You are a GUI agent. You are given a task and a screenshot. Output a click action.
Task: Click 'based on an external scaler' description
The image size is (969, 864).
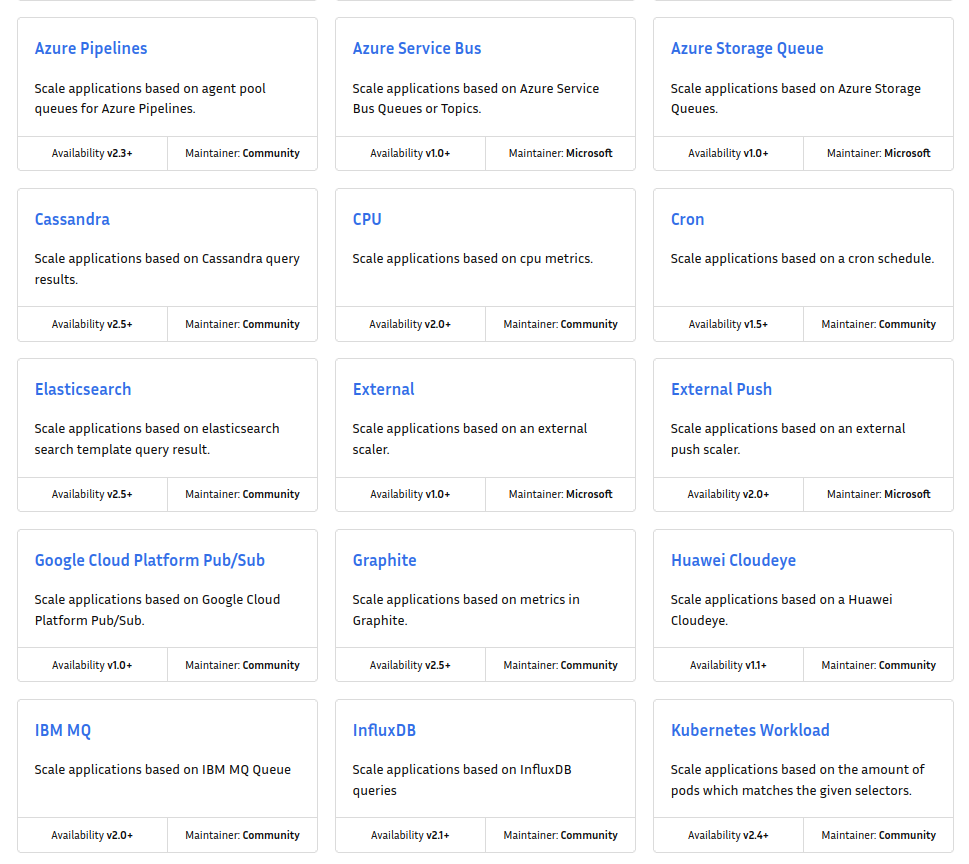click(x=470, y=439)
